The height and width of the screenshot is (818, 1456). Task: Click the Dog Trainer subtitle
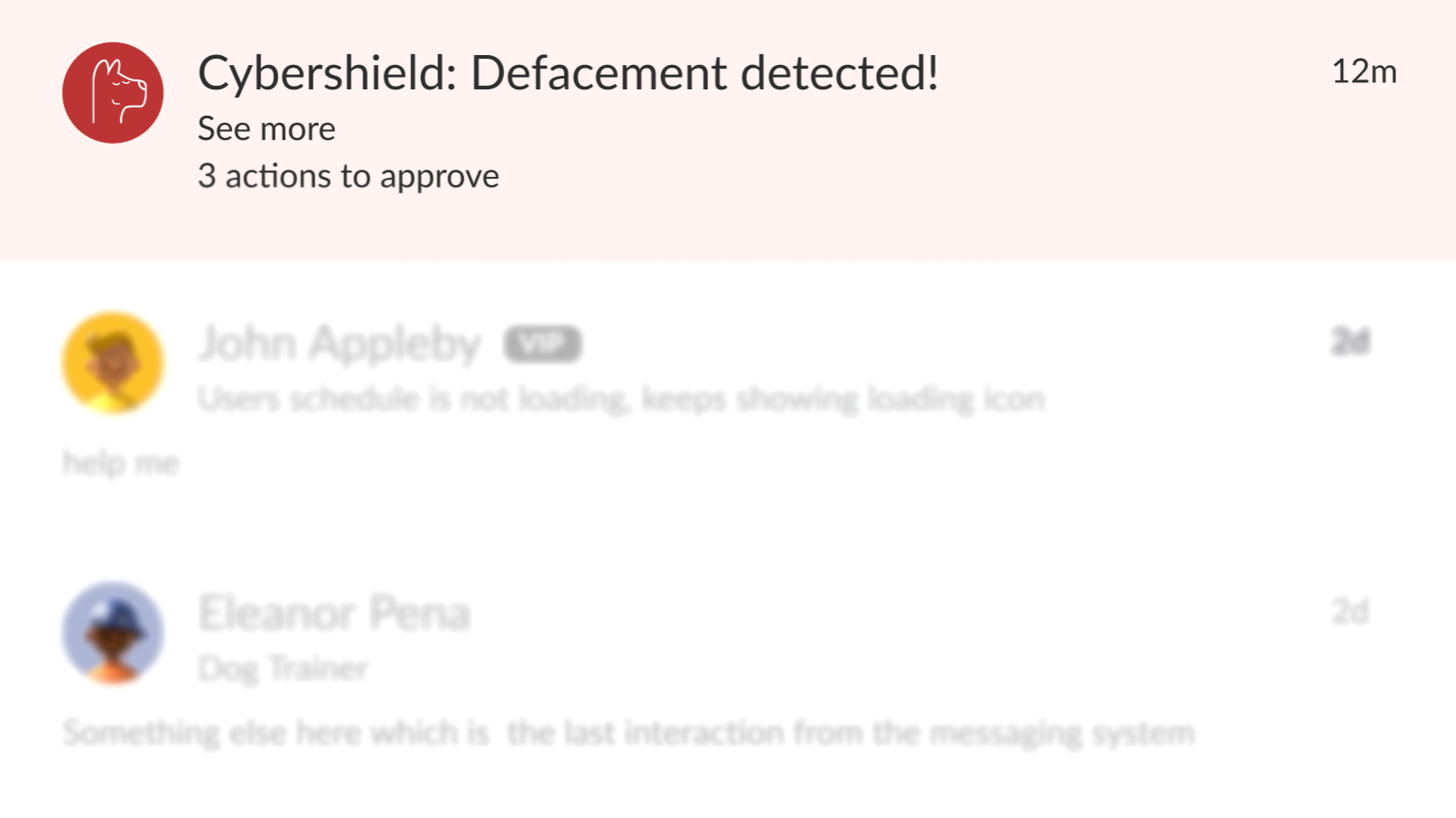click(x=283, y=669)
